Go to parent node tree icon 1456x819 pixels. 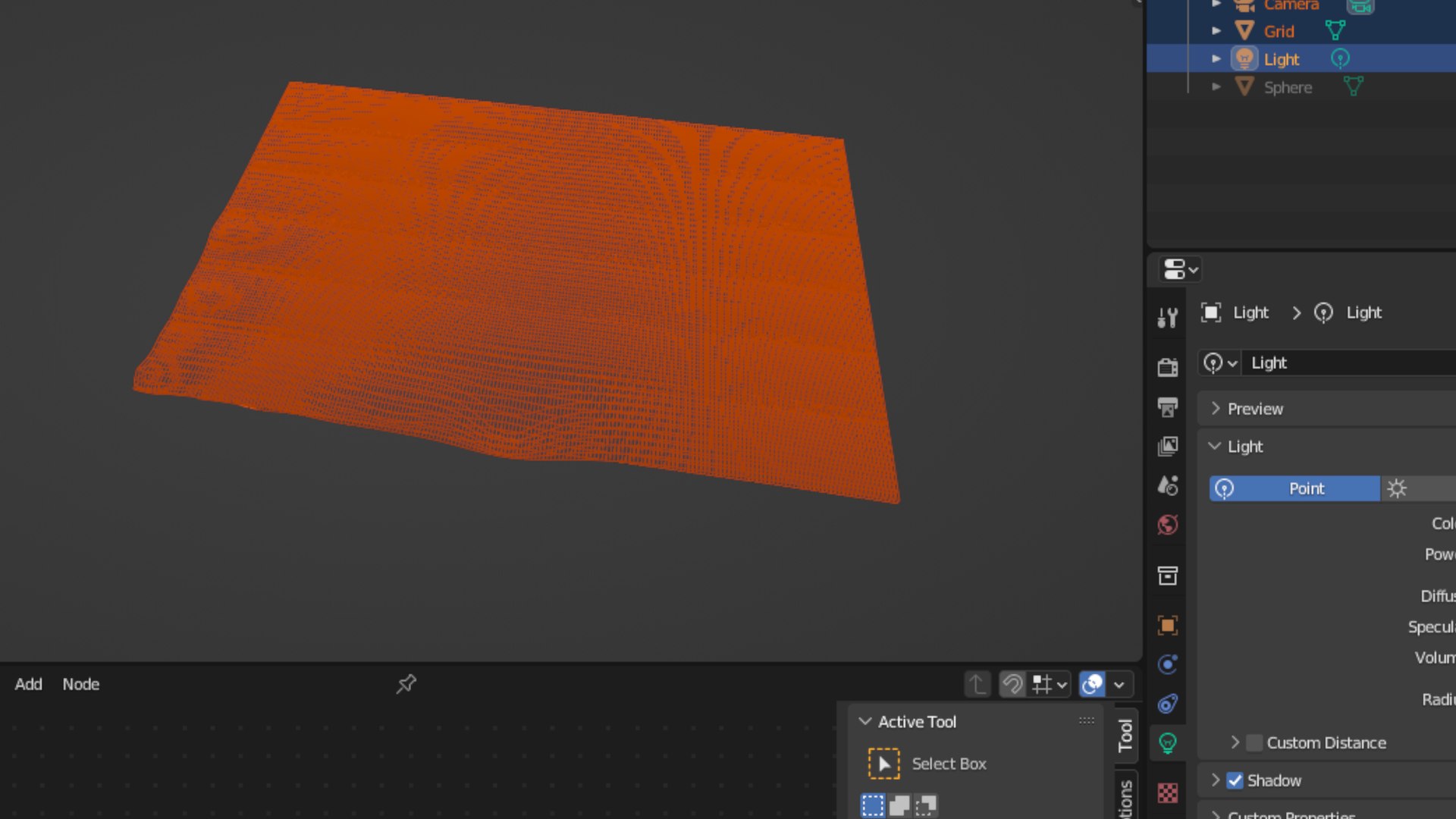[977, 684]
